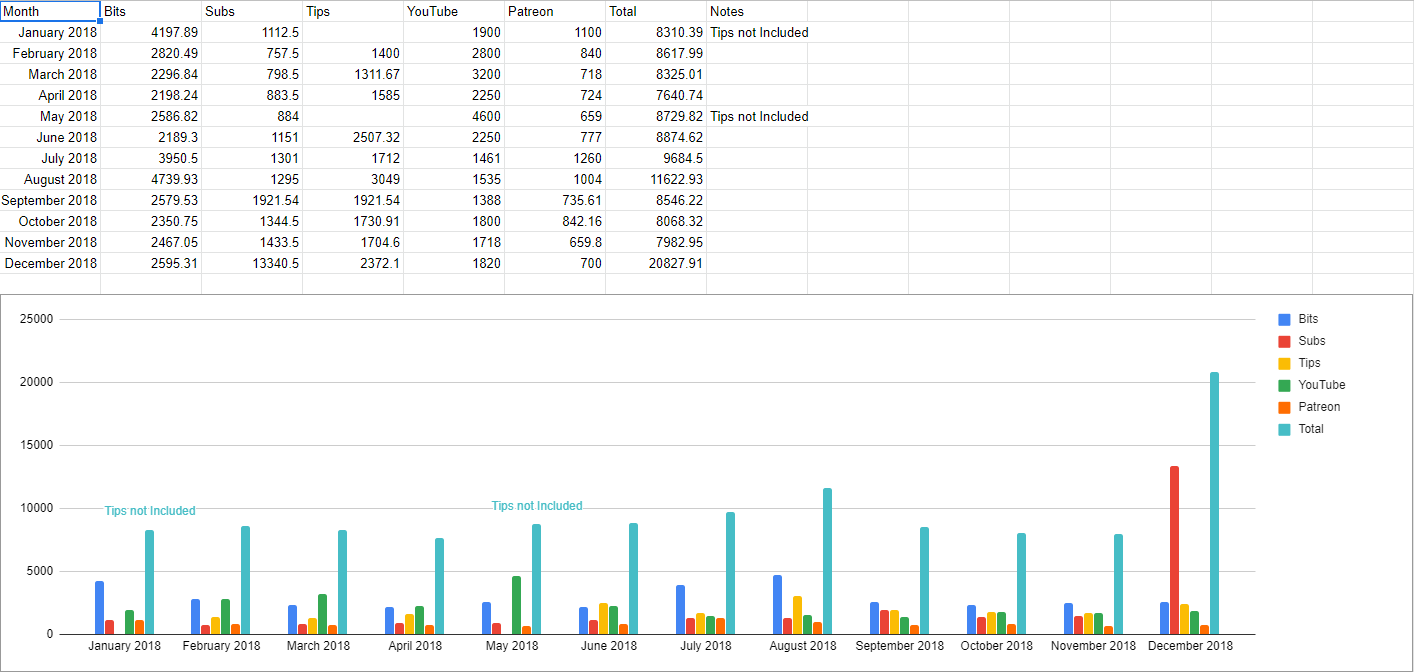This screenshot has height=672, width=1414.
Task: Click the green YouTube bar for May 2018
Action: [x=517, y=605]
